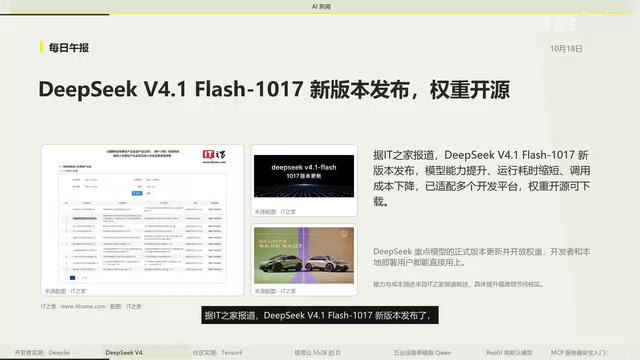Select the '五台设备串联跑 Qwen' bottom segment
This screenshot has height=360, width=640.
pos(422,353)
